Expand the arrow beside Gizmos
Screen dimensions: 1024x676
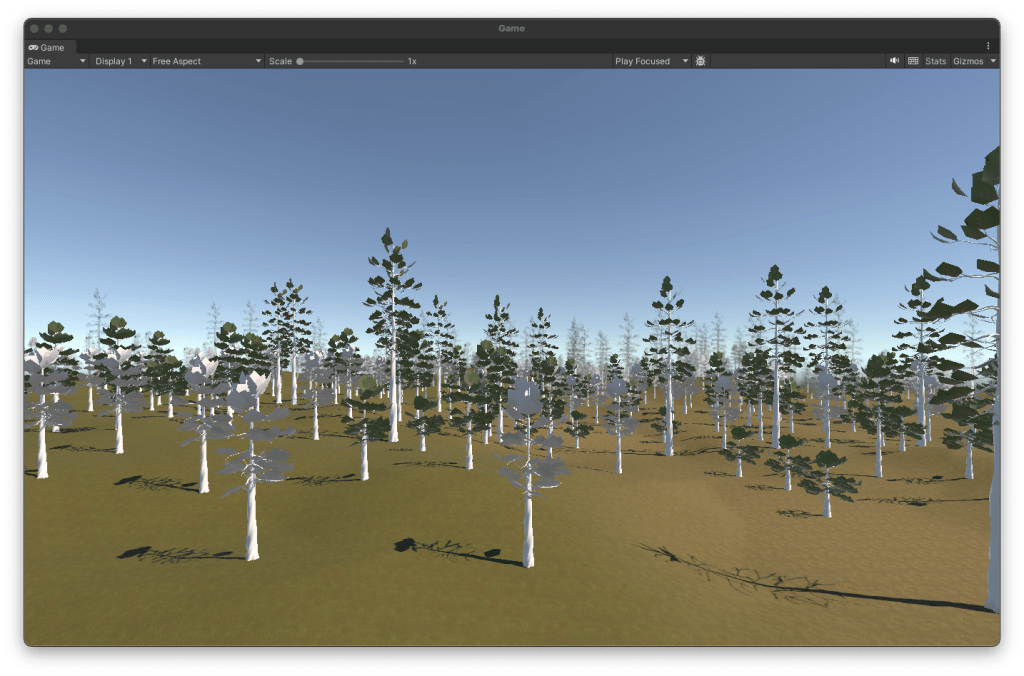(x=993, y=61)
